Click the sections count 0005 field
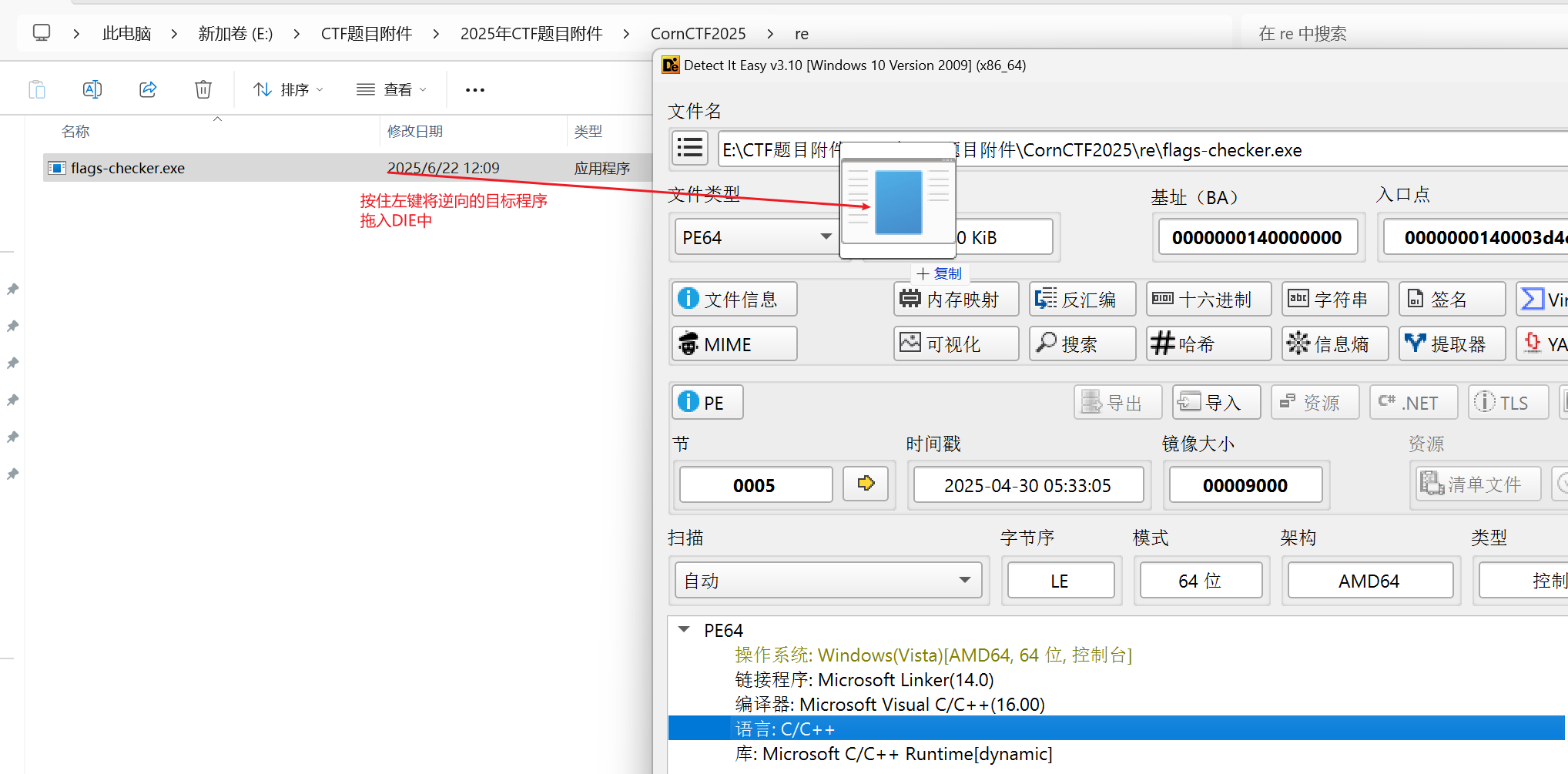This screenshot has width=1568, height=774. tap(755, 485)
